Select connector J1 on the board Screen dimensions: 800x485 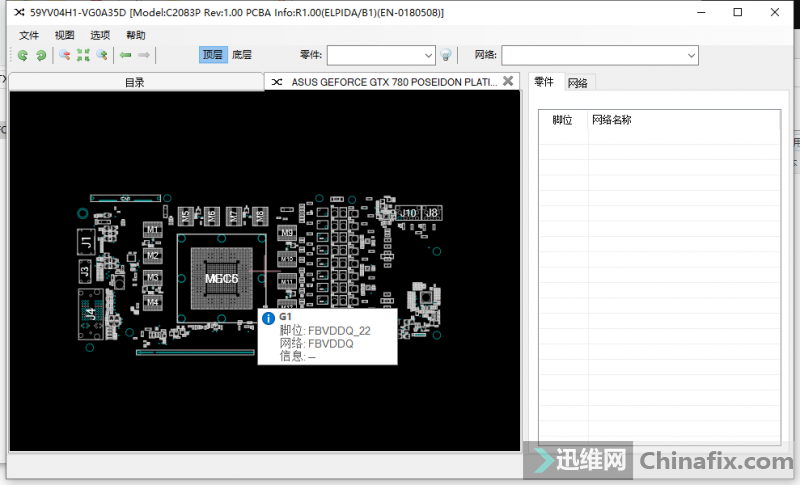[x=86, y=242]
